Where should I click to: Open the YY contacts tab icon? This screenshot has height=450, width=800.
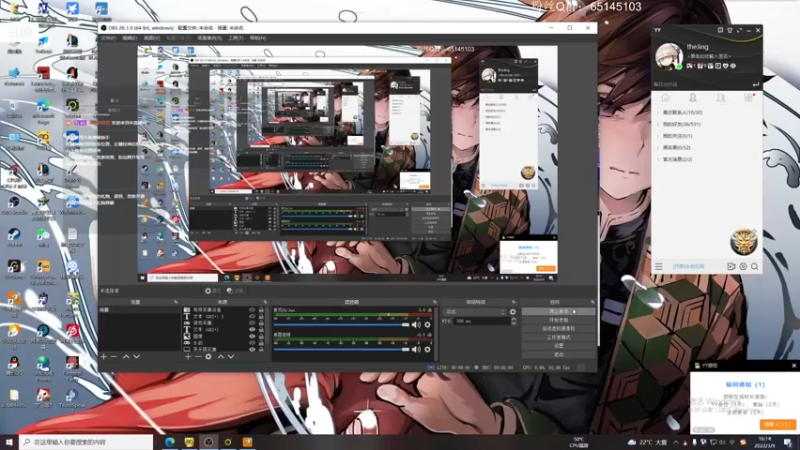[x=693, y=97]
